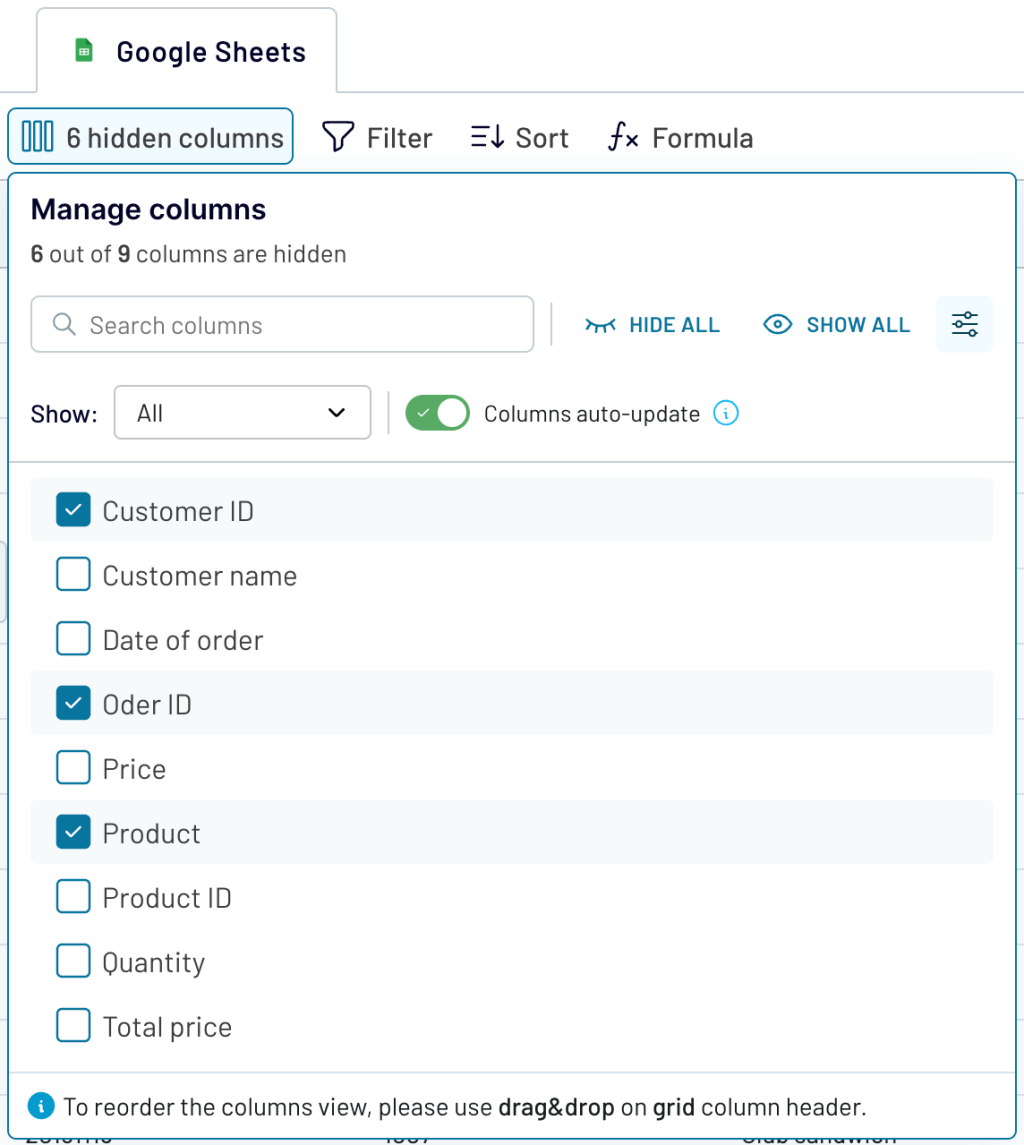
Task: Uncheck the Customer ID column checkbox
Action: (x=73, y=510)
